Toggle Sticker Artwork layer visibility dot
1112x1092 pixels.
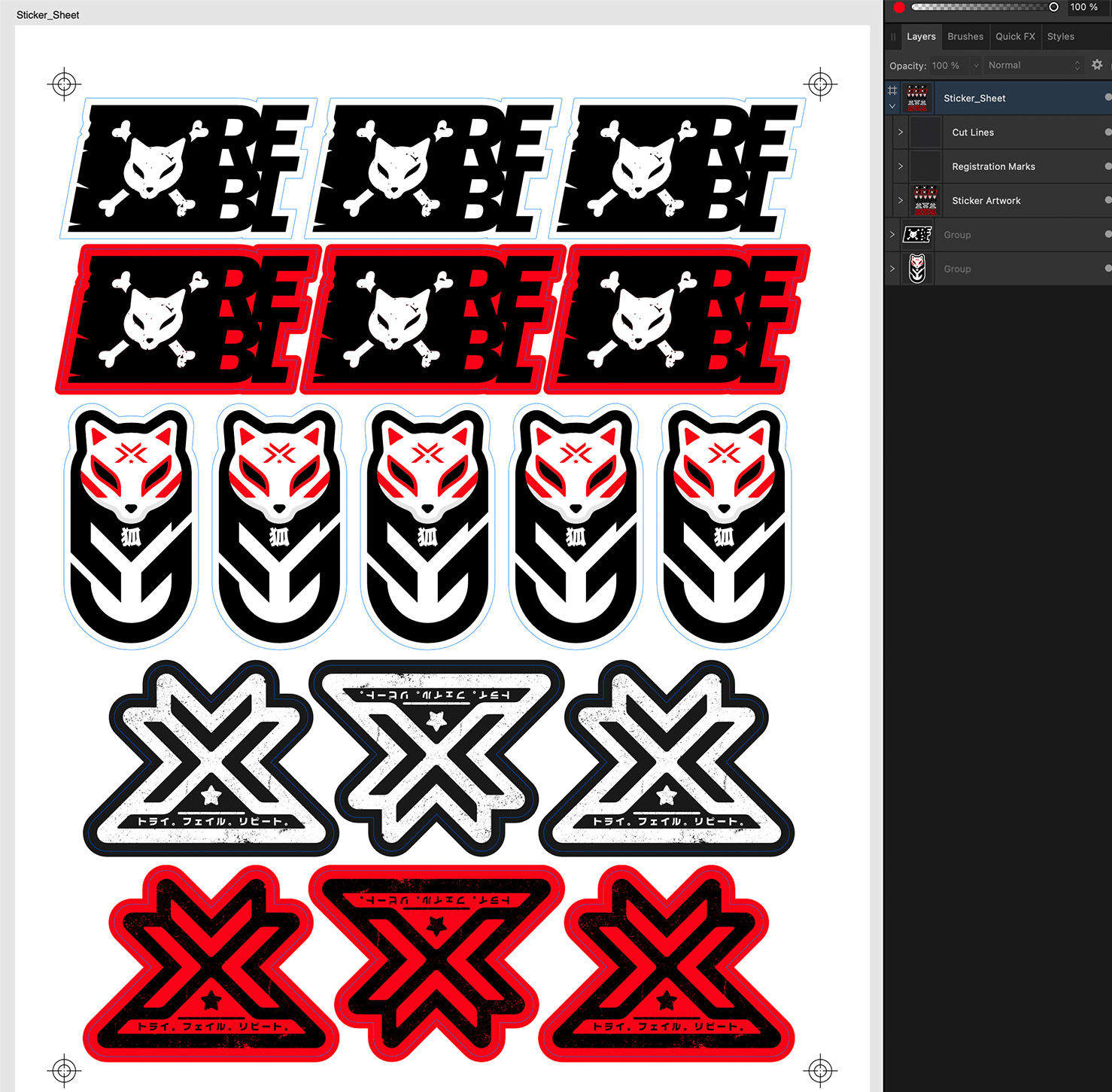pos(1107,201)
